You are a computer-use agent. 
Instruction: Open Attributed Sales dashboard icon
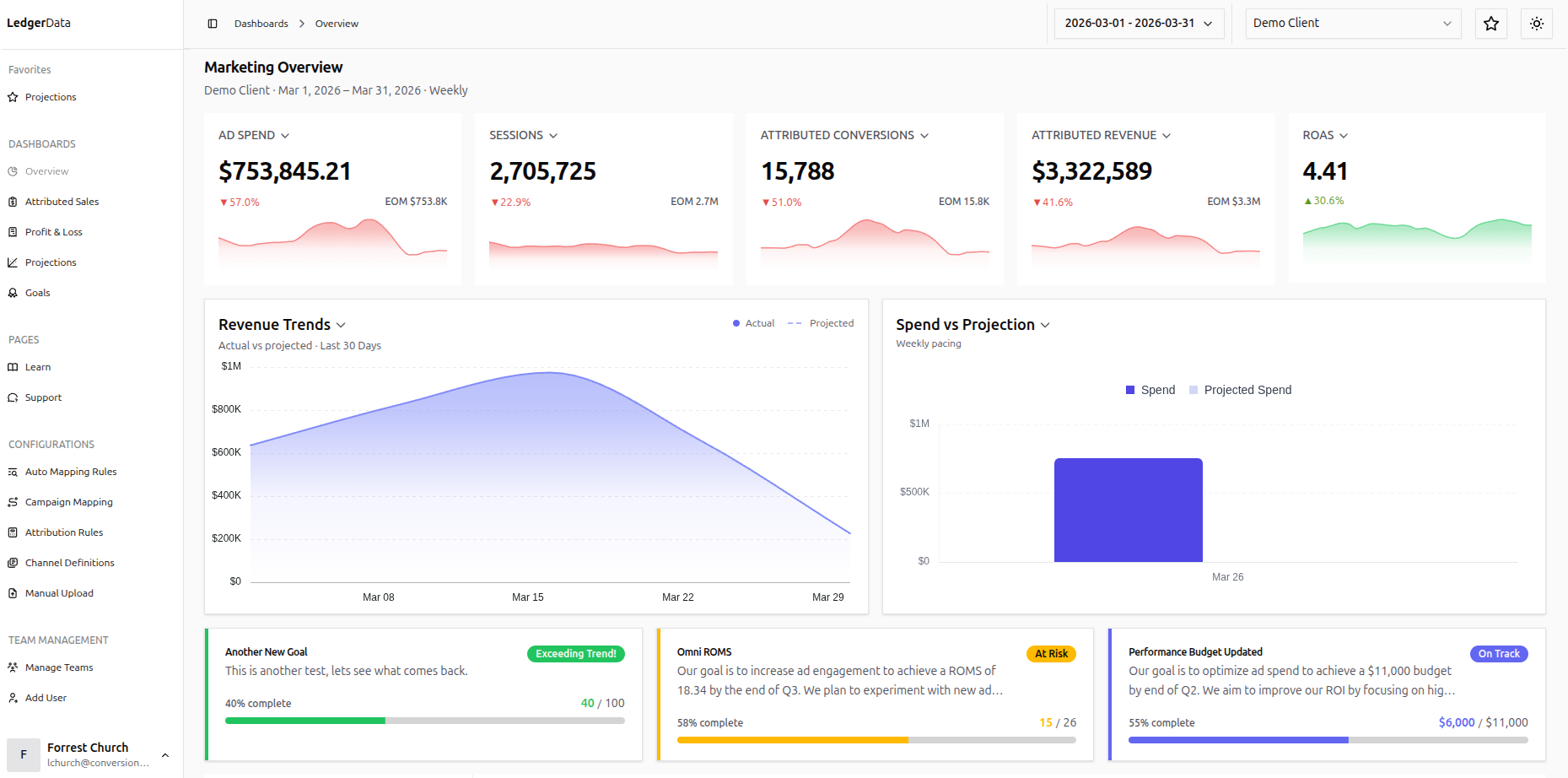click(x=13, y=202)
